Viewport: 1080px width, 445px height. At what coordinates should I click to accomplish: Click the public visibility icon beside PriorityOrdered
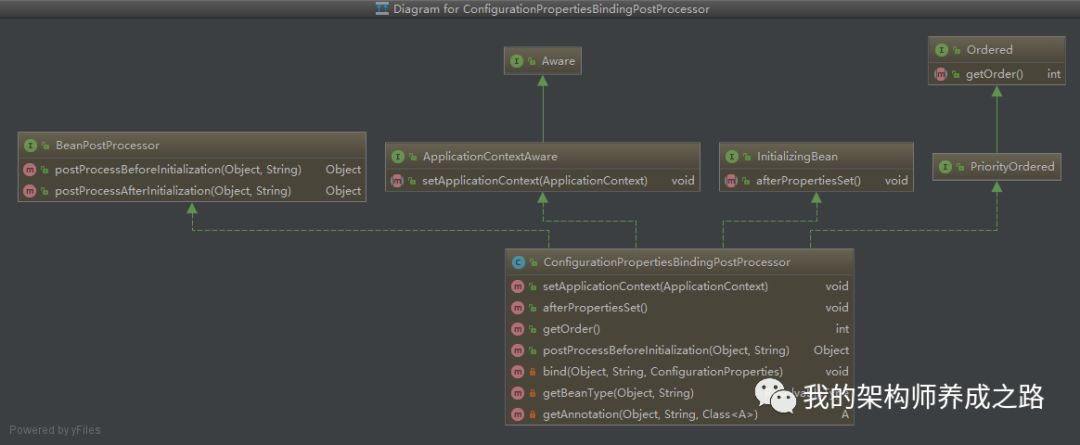[960, 167]
